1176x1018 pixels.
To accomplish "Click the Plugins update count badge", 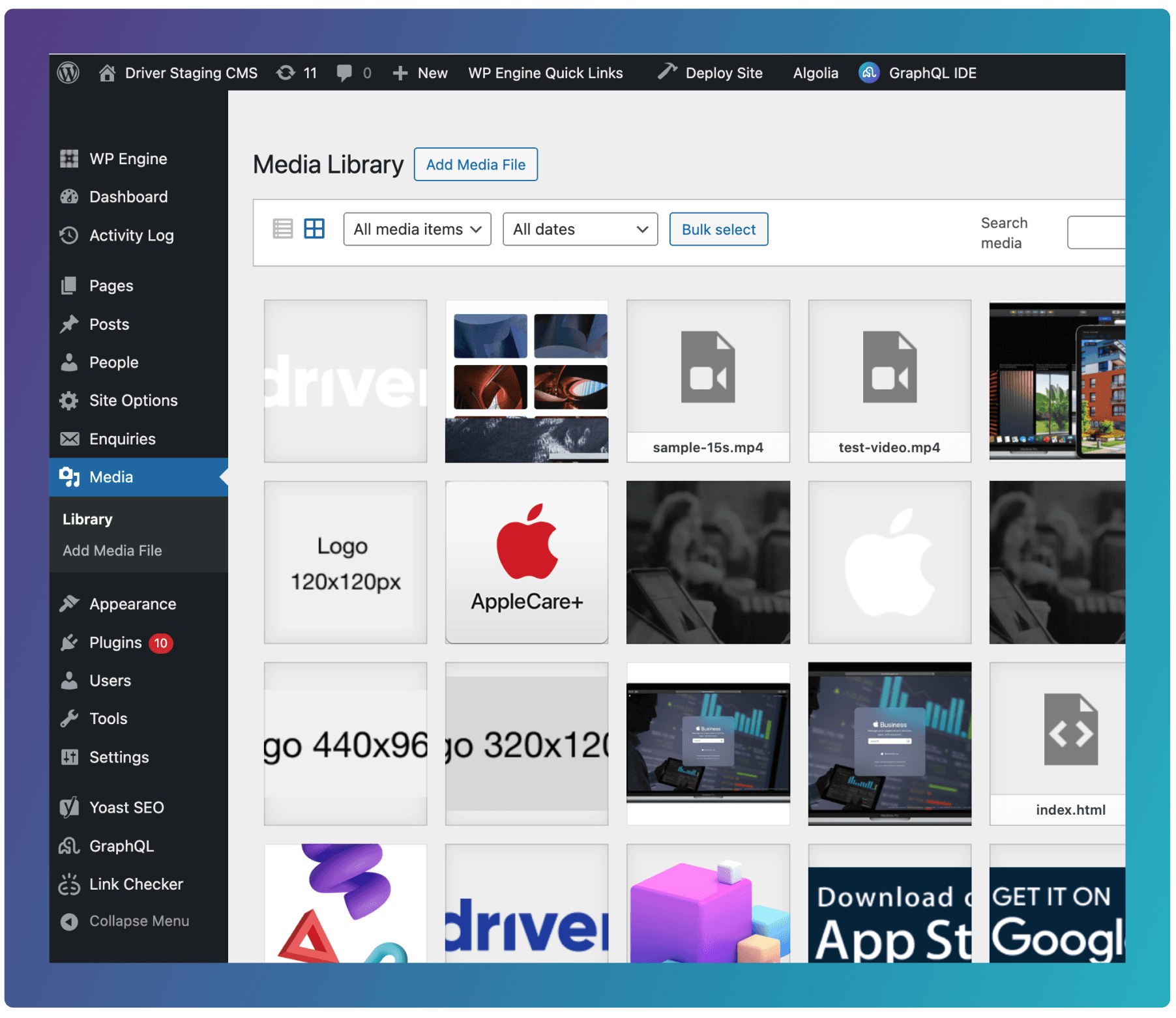I will (160, 643).
